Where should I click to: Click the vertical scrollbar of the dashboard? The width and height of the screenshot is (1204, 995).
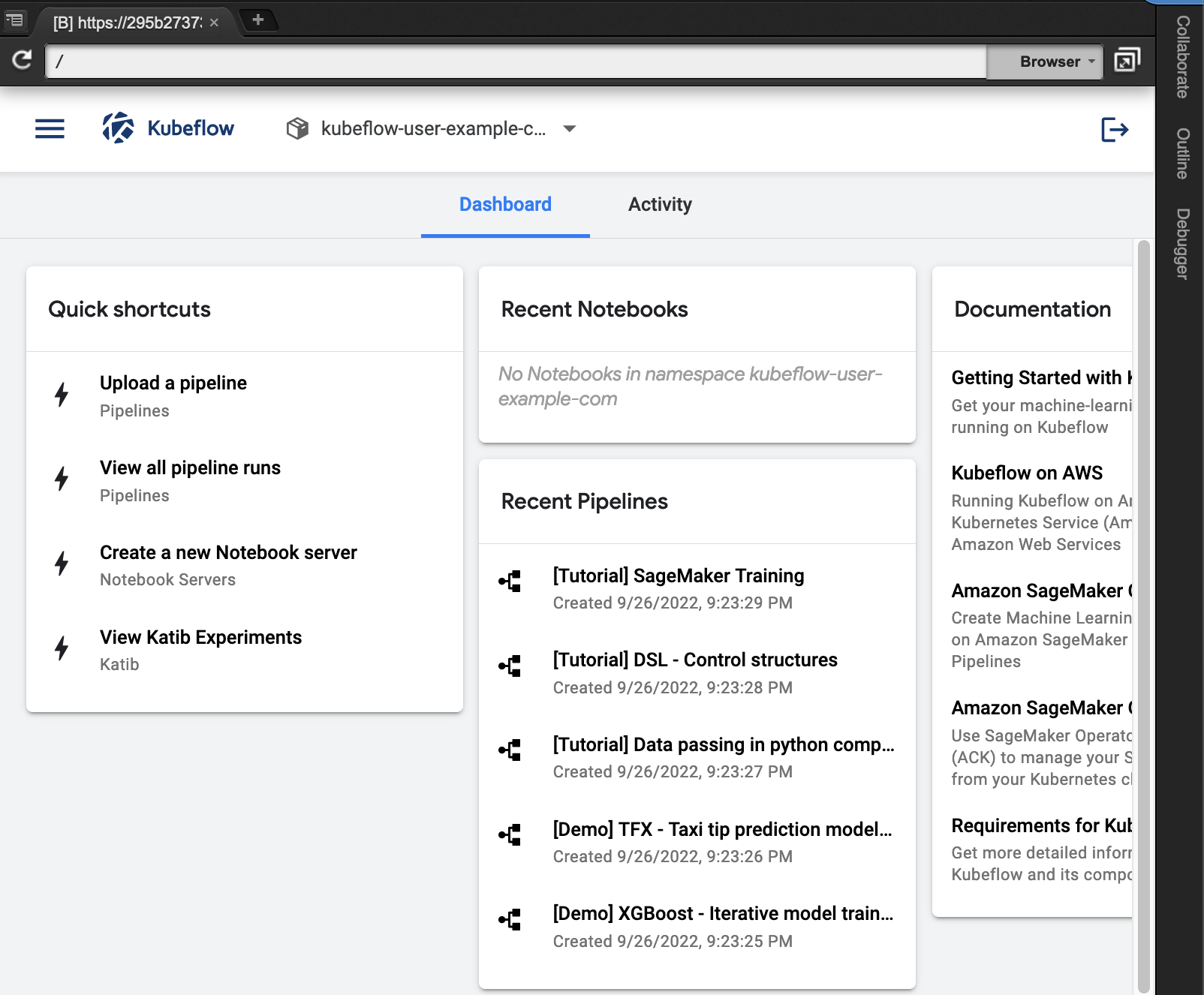tap(1143, 615)
